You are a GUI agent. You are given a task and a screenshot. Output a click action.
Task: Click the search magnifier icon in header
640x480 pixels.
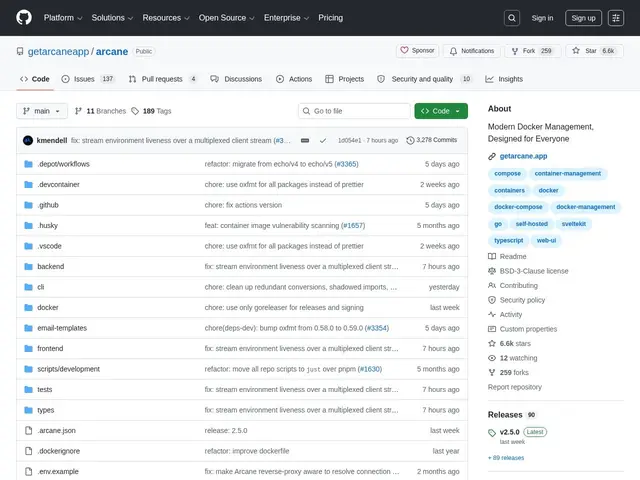[x=512, y=18]
